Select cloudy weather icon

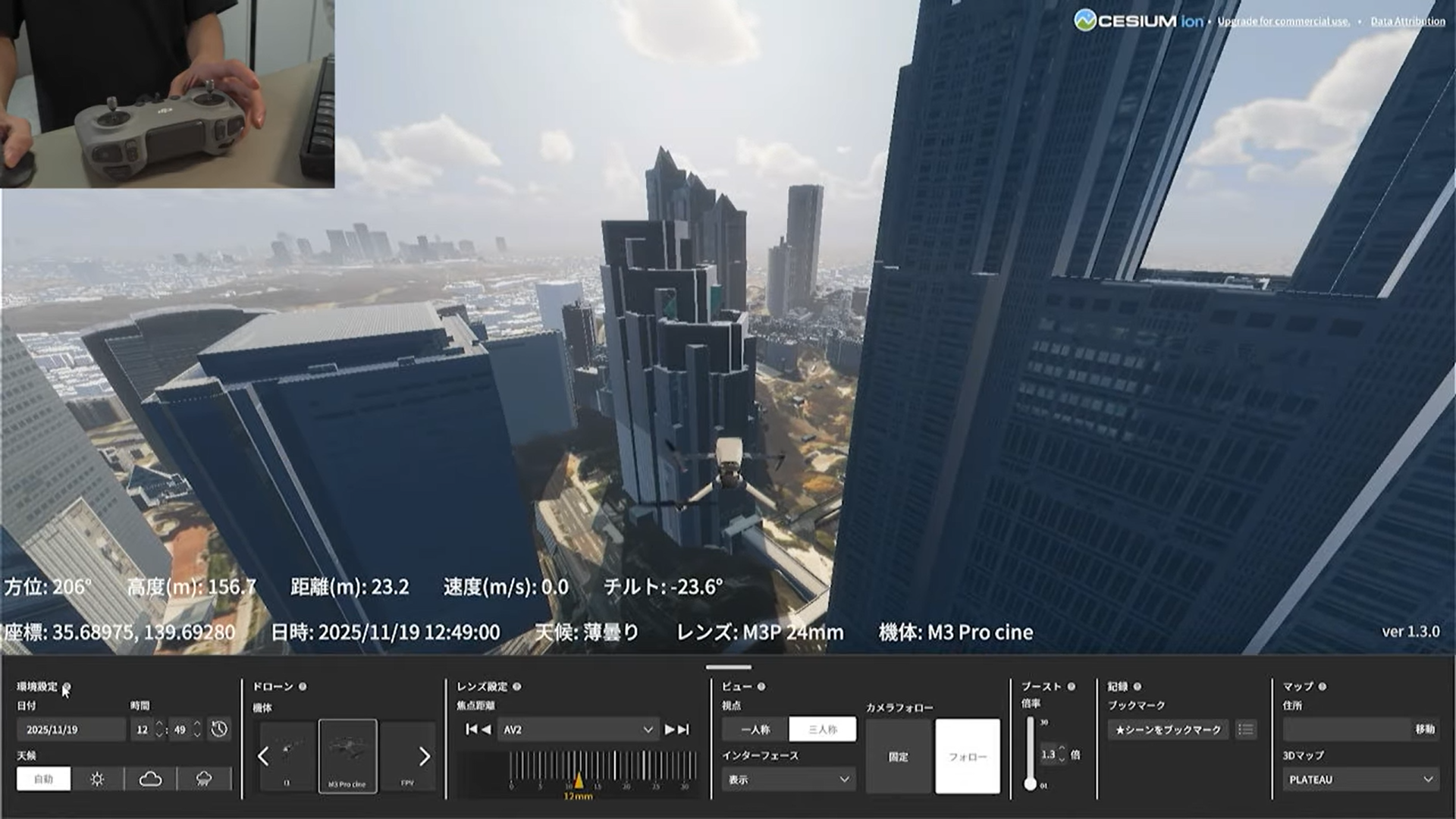click(x=150, y=779)
